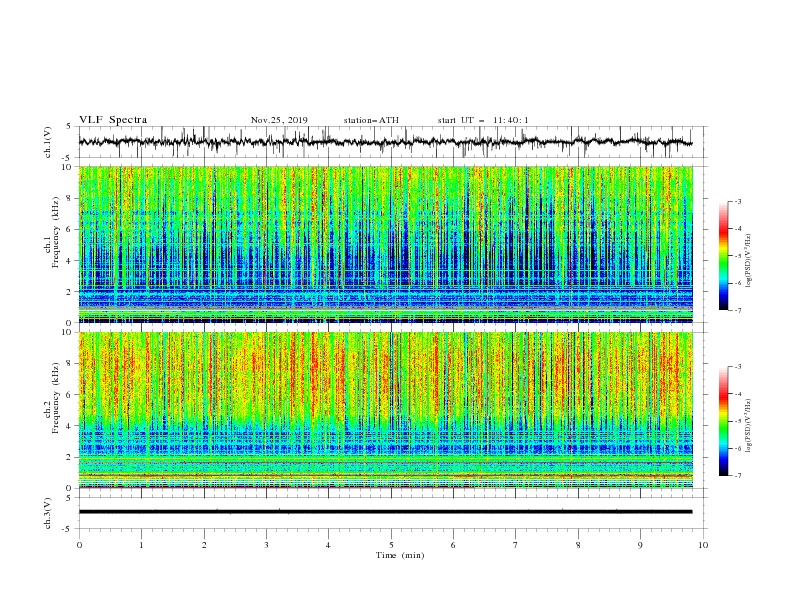Click the "-3" tick on ch.2 colorbar
This screenshot has width=792, height=612.
pos(737,367)
